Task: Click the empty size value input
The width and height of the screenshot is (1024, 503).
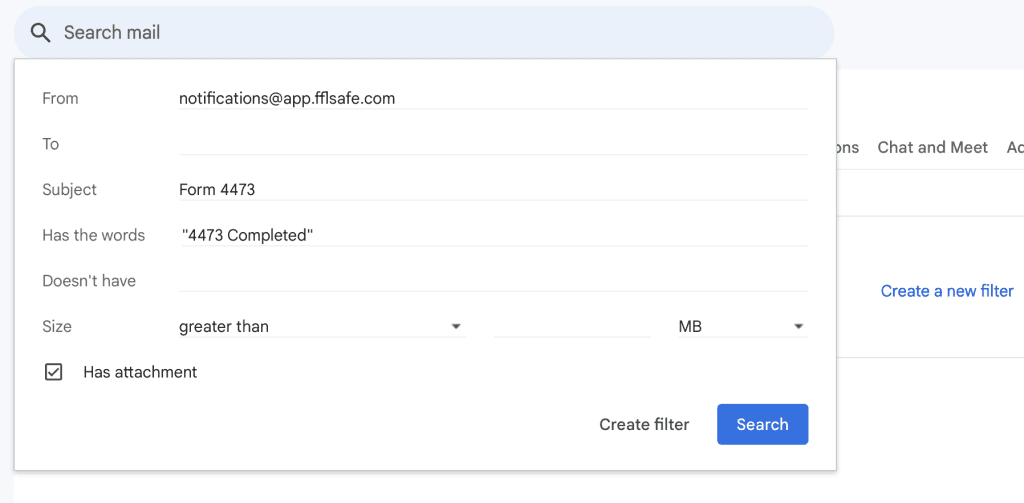Action: point(571,326)
